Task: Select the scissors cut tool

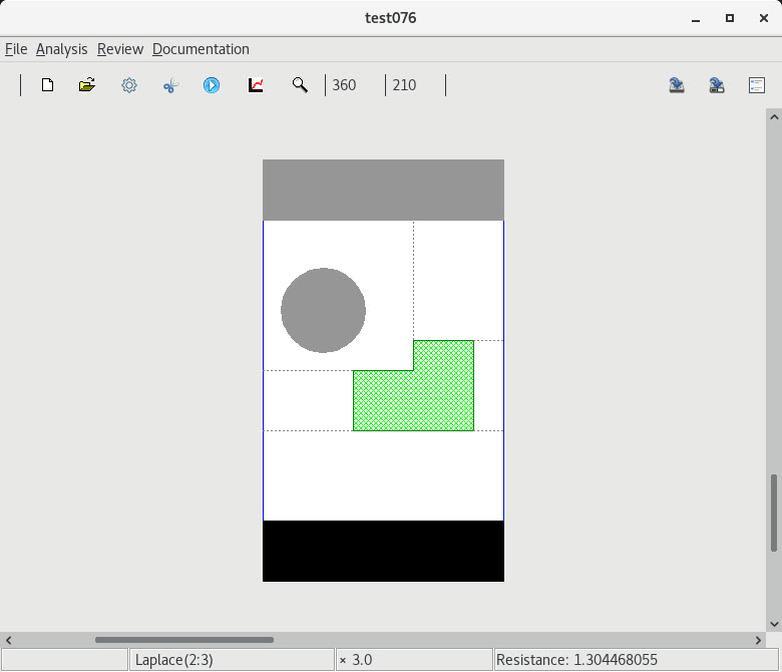Action: click(170, 85)
